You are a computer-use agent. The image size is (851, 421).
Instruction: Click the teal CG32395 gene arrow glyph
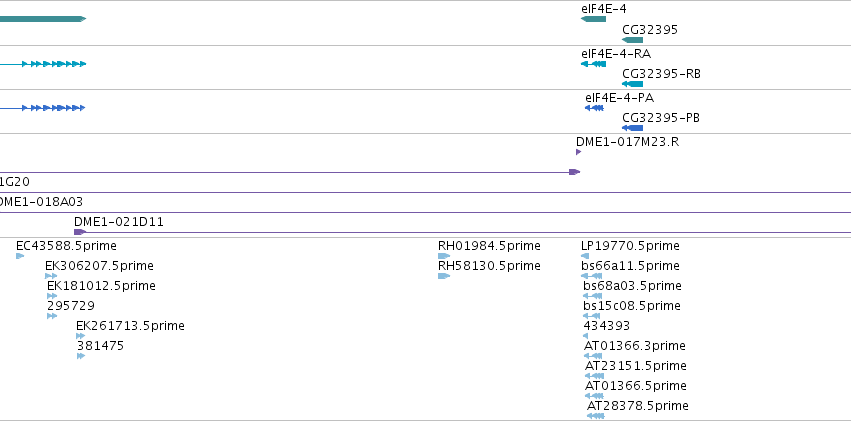632,40
